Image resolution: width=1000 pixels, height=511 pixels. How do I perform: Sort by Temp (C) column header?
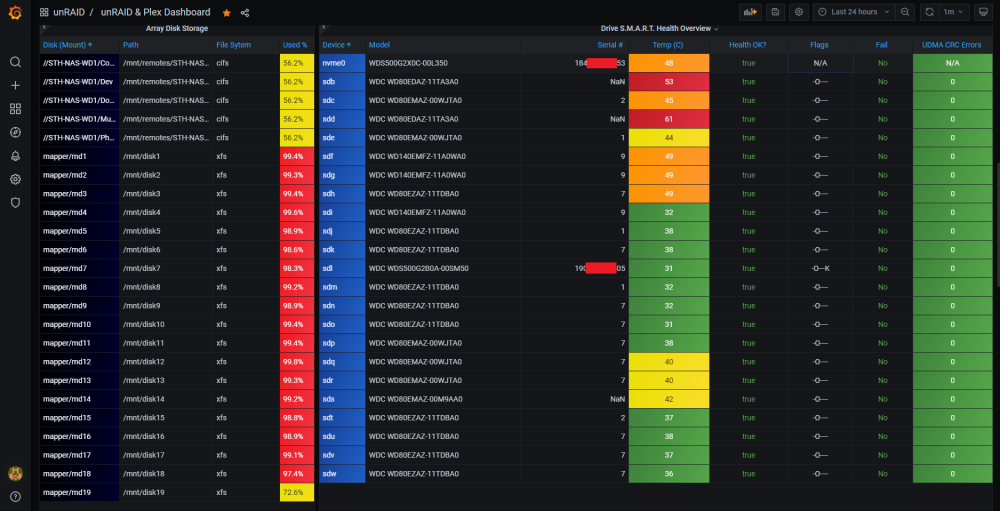coord(669,45)
